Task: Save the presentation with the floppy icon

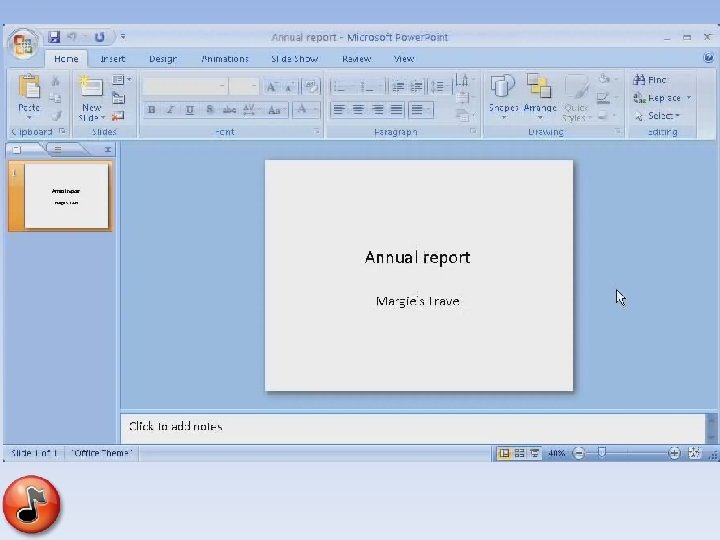Action: point(54,37)
